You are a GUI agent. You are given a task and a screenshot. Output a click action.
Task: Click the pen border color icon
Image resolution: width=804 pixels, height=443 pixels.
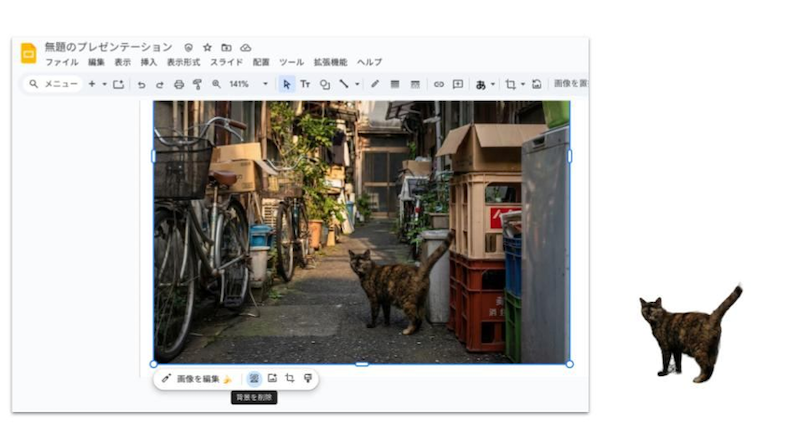375,84
